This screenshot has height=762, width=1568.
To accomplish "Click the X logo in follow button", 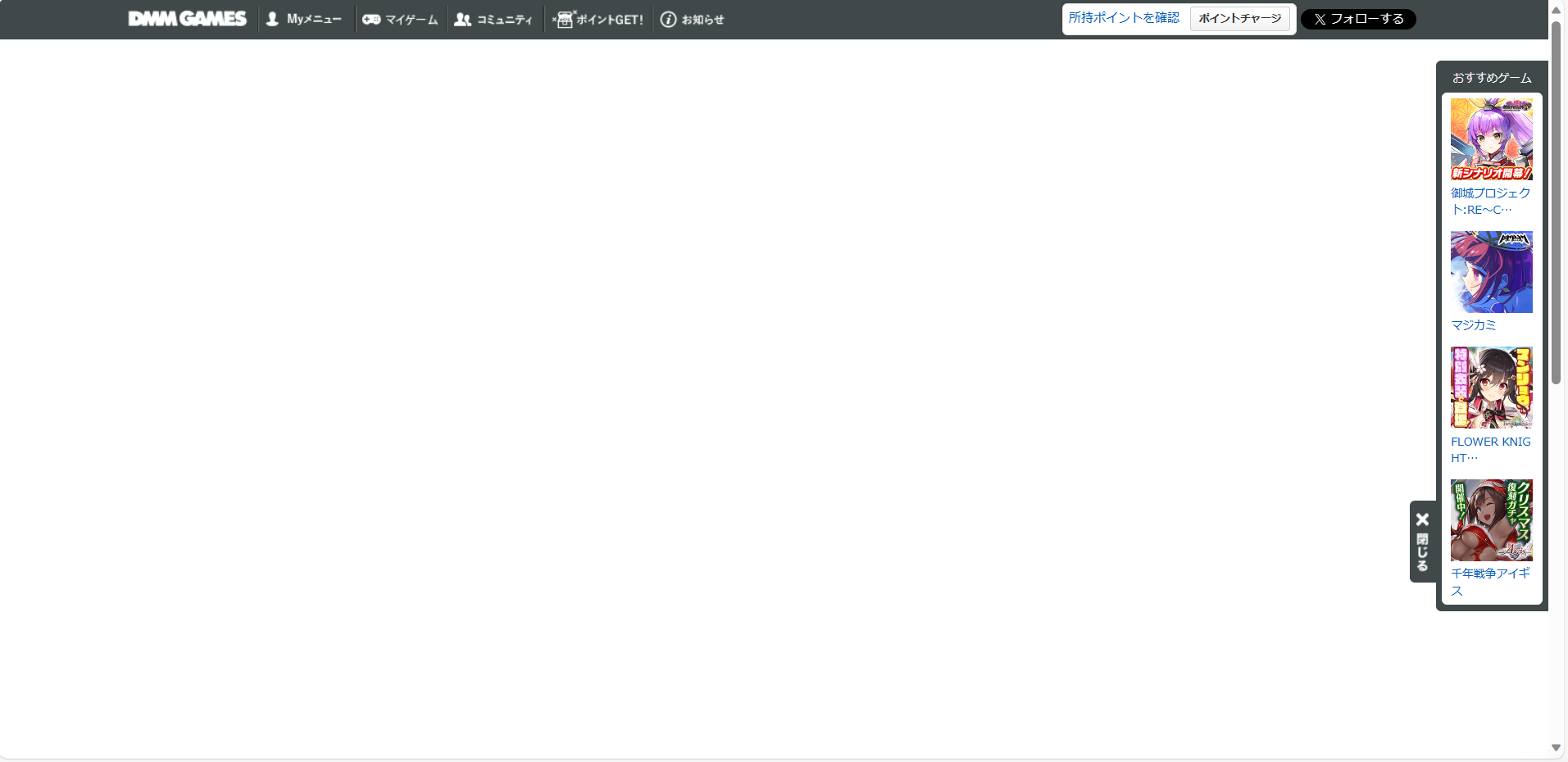I will coord(1320,20).
